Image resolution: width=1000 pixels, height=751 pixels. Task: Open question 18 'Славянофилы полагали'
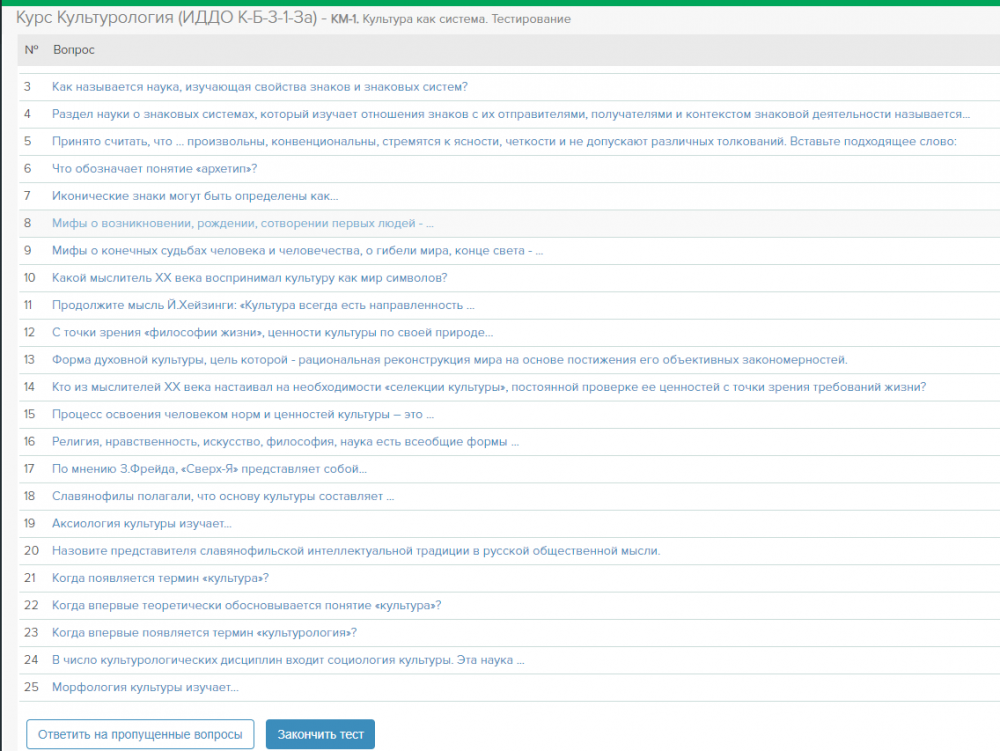pos(223,496)
